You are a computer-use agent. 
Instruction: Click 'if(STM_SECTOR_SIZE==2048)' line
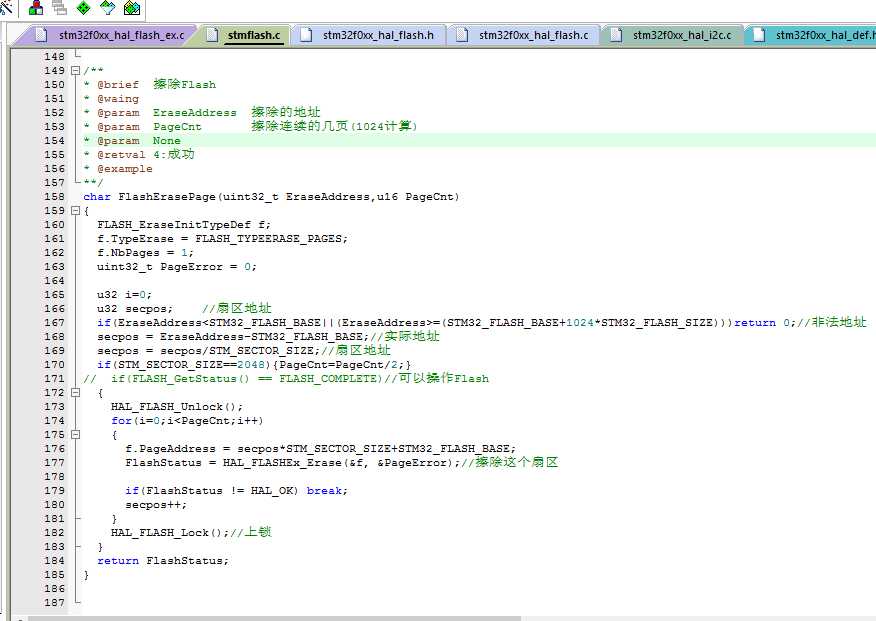point(254,365)
